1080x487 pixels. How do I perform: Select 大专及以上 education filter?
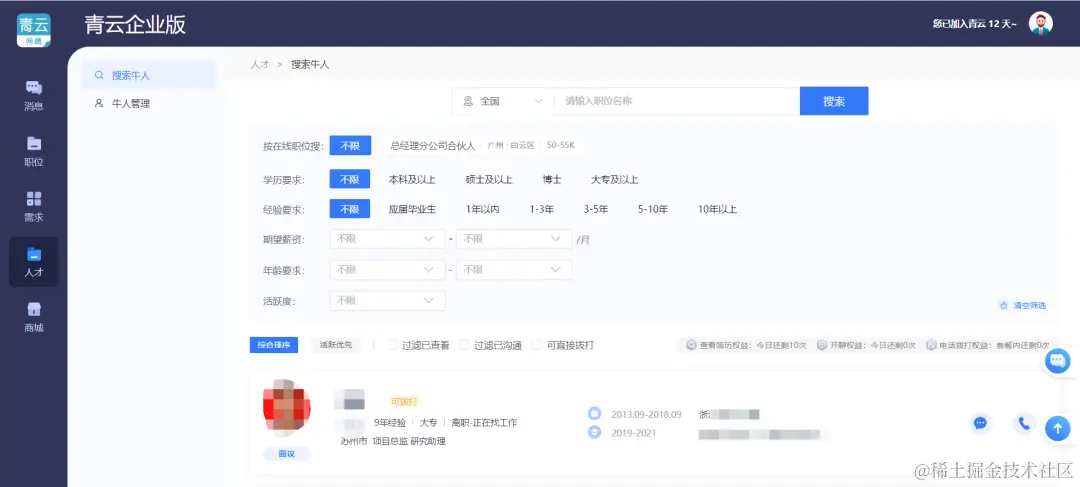pyautogui.click(x=614, y=179)
